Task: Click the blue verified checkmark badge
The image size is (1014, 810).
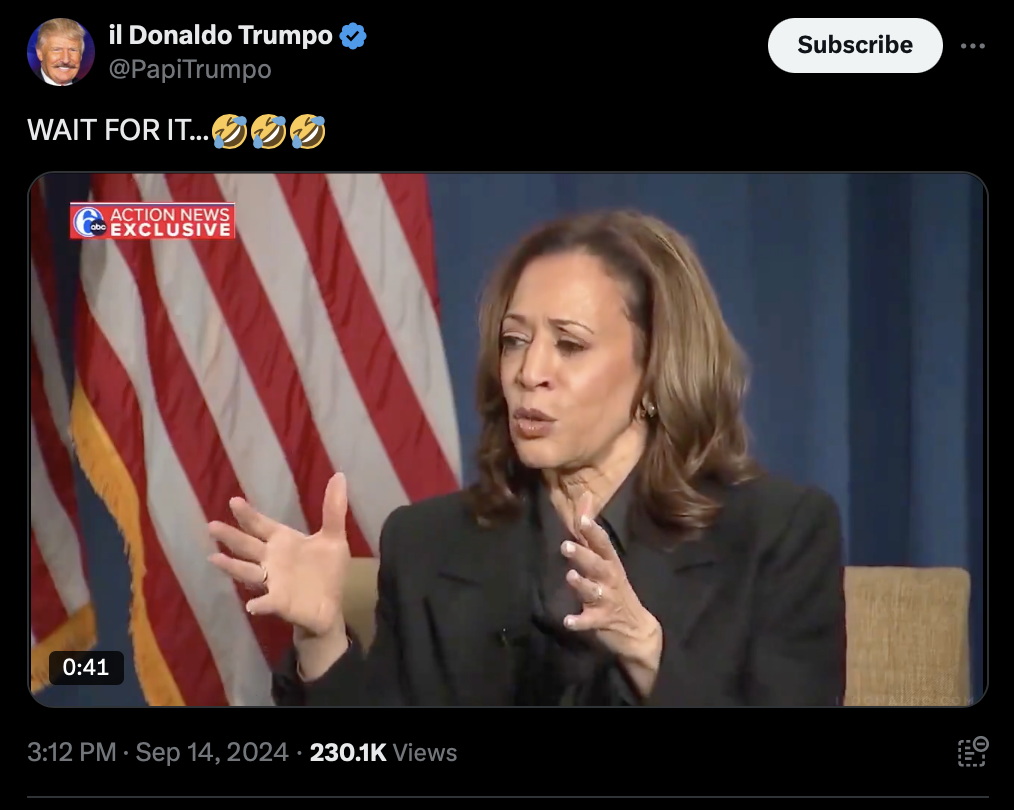Action: (x=353, y=36)
